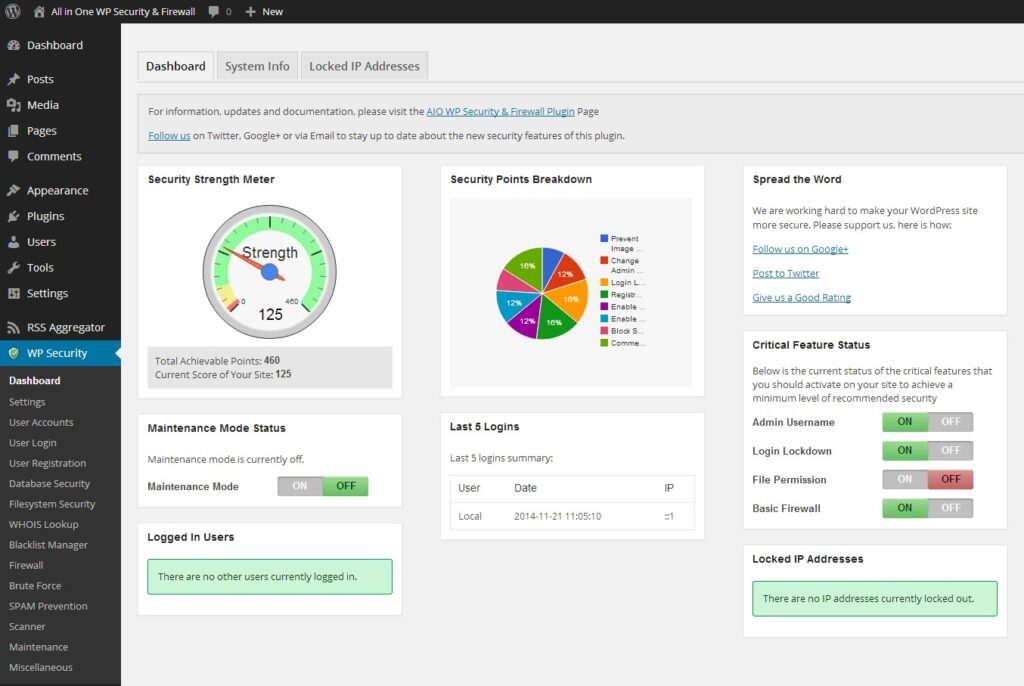This screenshot has width=1024, height=686.
Task: Click the WordPress logo in the admin bar
Action: (x=11, y=11)
